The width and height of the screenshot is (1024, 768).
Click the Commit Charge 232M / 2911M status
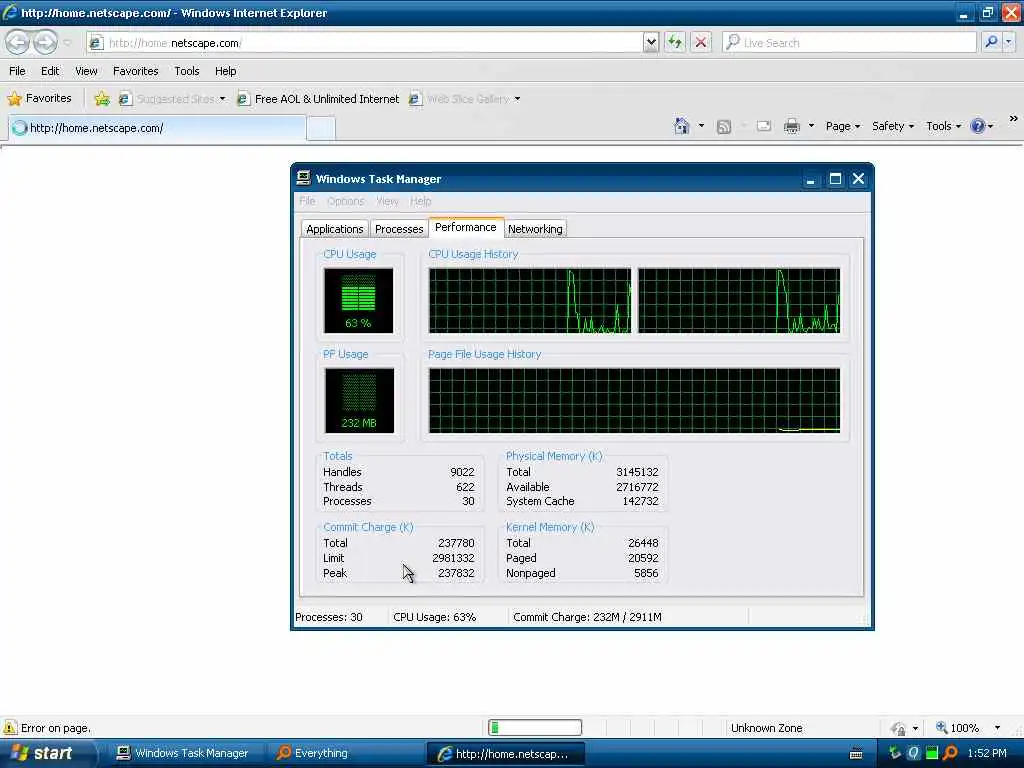[x=587, y=616]
